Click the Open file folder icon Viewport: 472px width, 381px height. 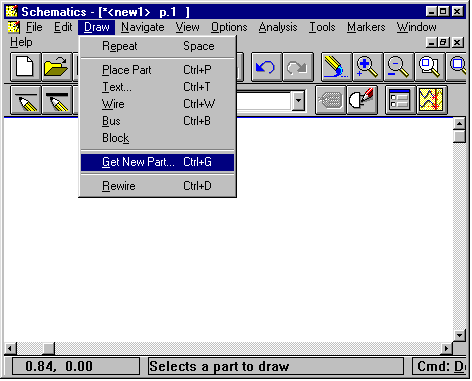(x=57, y=67)
